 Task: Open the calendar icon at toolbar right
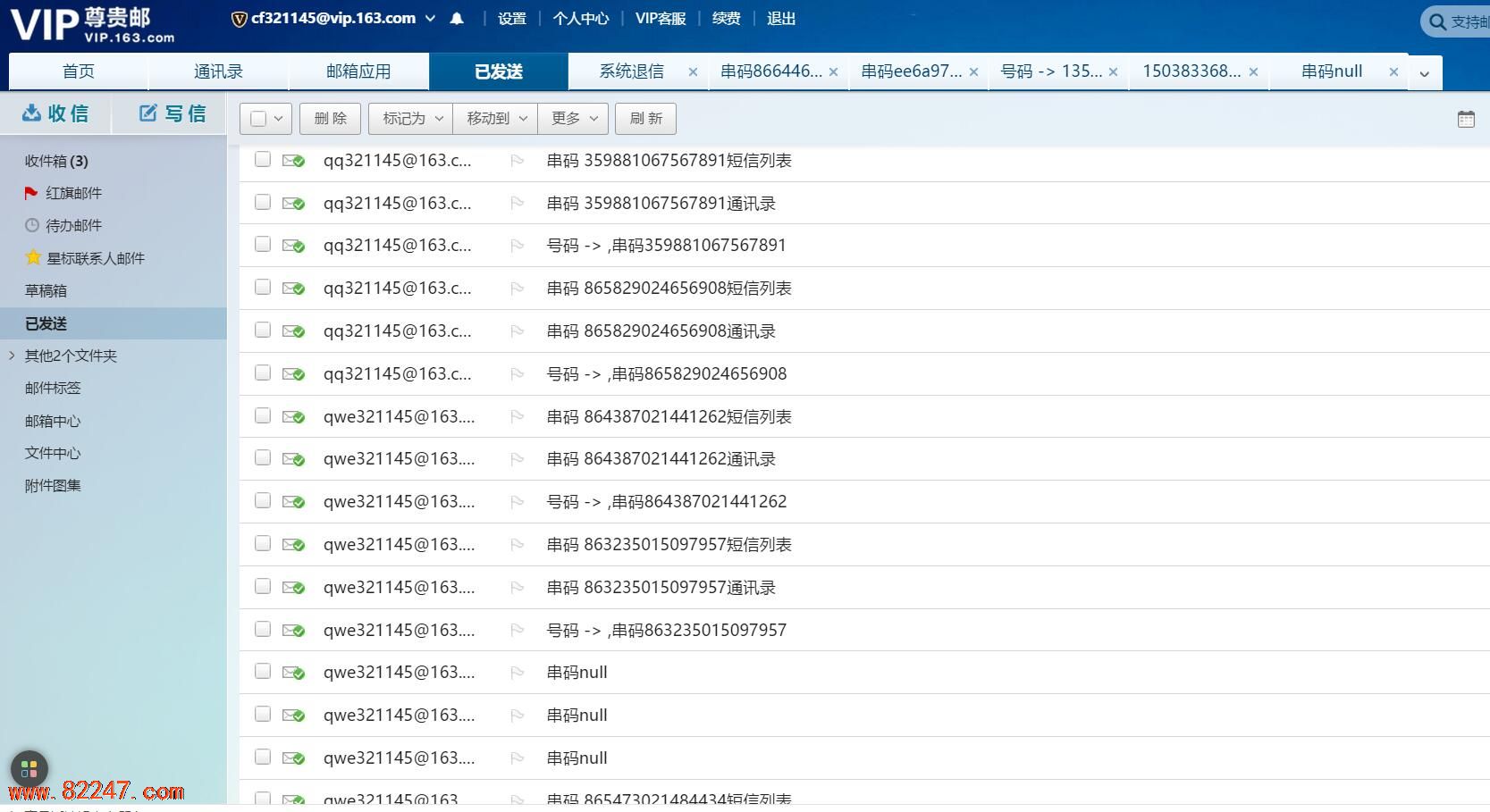tap(1466, 119)
